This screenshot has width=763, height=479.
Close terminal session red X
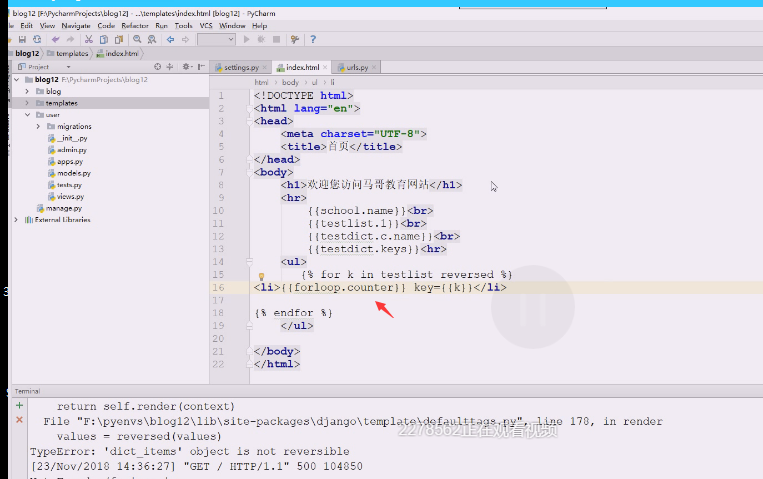[x=19, y=420]
